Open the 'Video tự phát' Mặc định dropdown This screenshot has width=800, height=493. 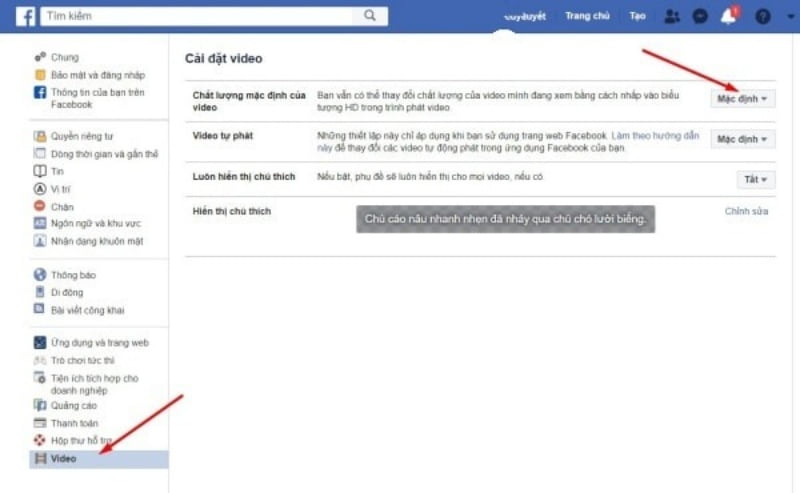(x=743, y=139)
